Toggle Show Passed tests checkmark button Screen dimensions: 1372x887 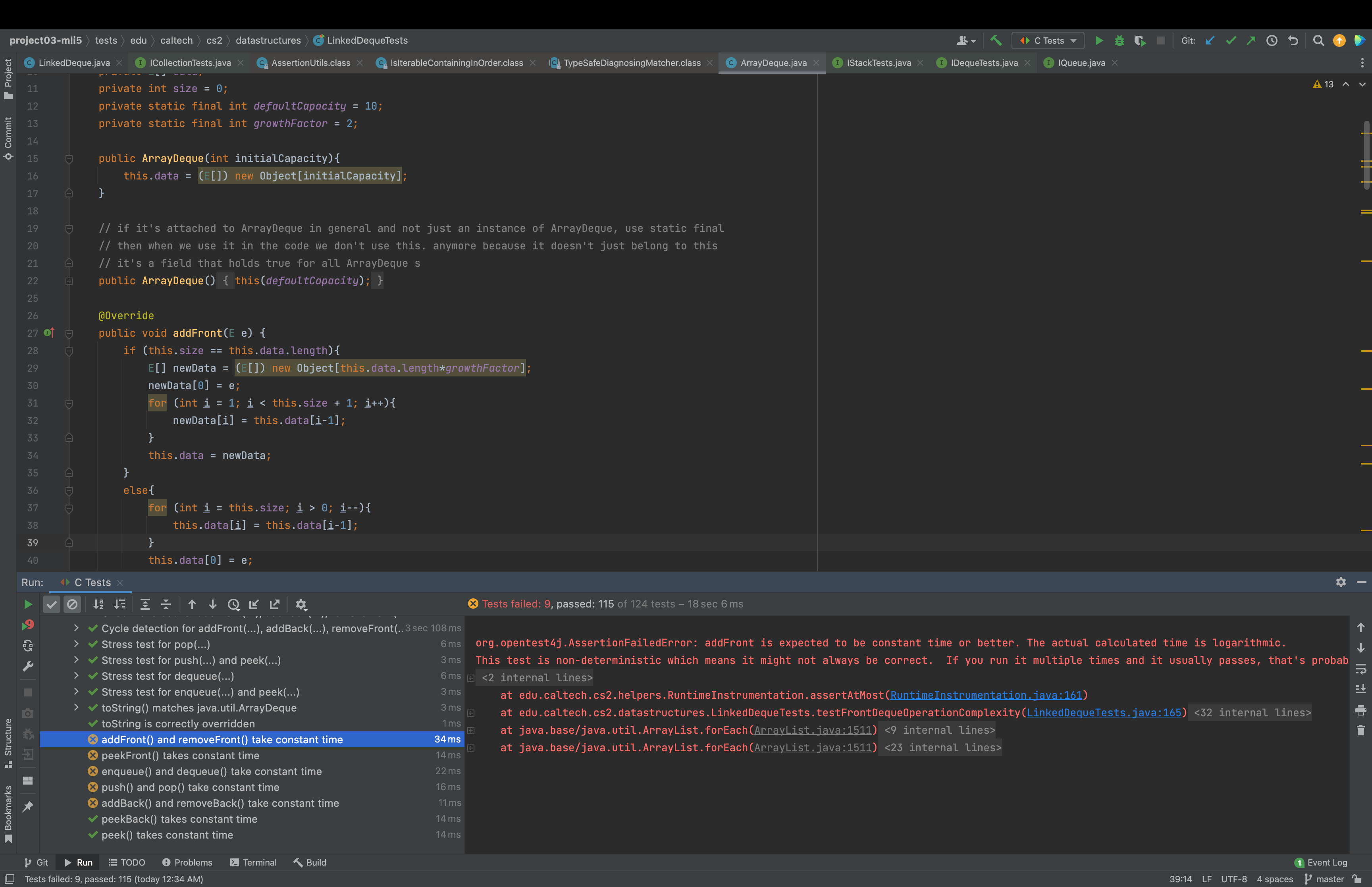point(52,604)
